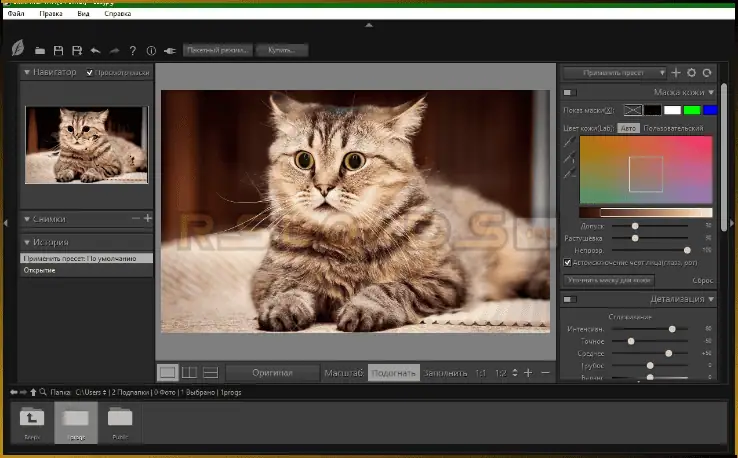
Task: Click the Пакетный режим button
Action: point(217,50)
